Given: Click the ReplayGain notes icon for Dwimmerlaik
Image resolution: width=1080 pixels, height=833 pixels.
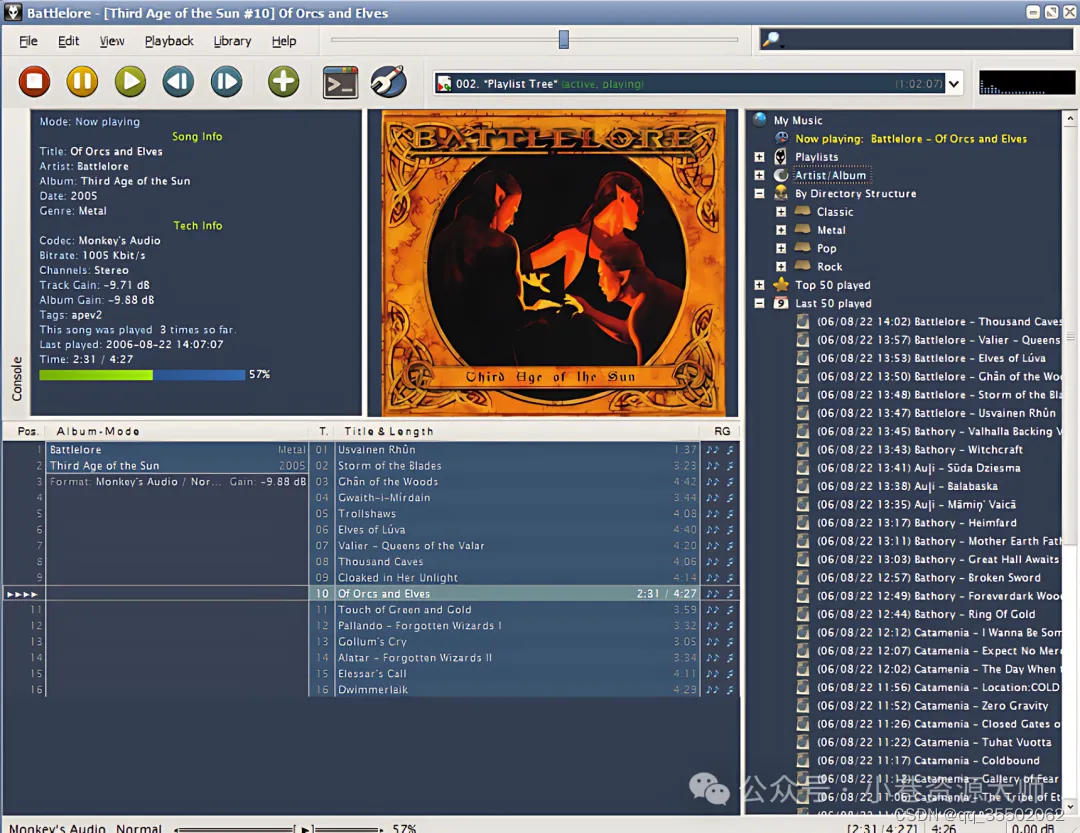Looking at the screenshot, I should [x=719, y=690].
